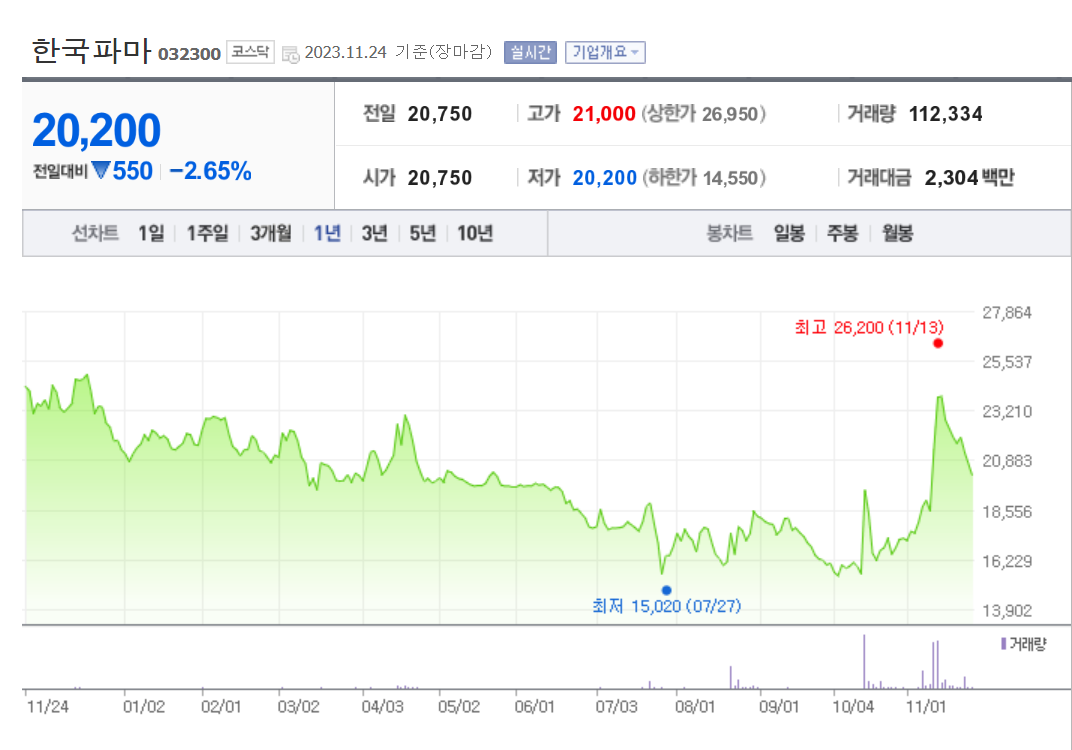This screenshot has height=750, width=1072.
Task: Click the 한국파마 stock name
Action: (x=91, y=51)
